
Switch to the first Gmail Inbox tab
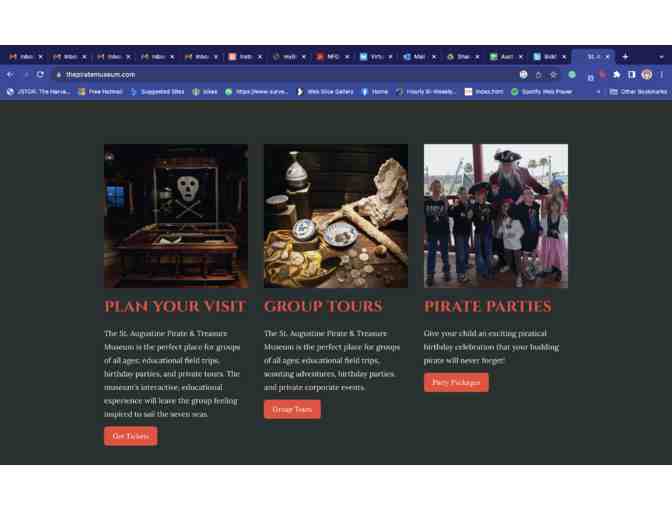26,57
